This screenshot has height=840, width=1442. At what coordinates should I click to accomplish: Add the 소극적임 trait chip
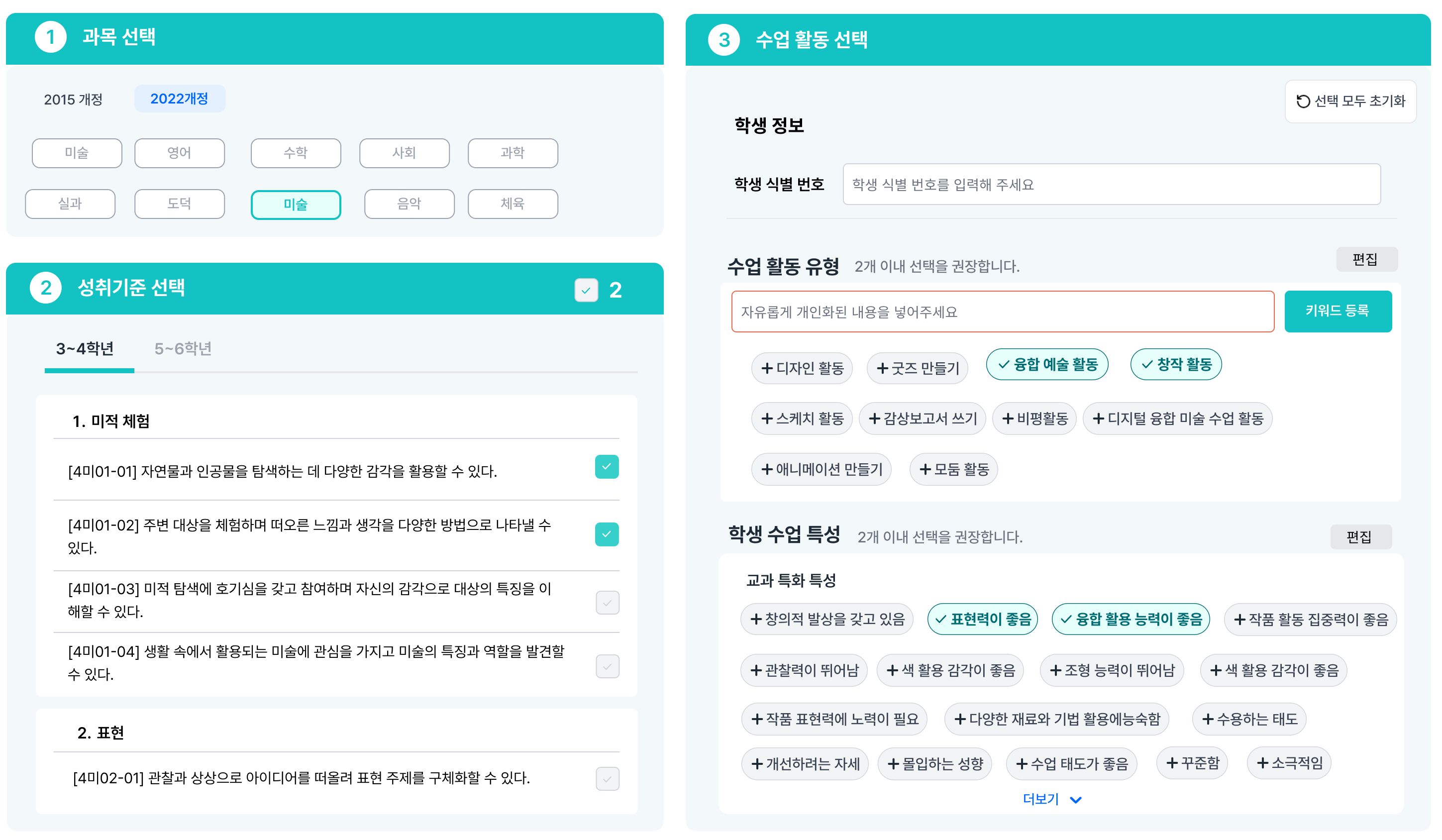[x=1289, y=763]
